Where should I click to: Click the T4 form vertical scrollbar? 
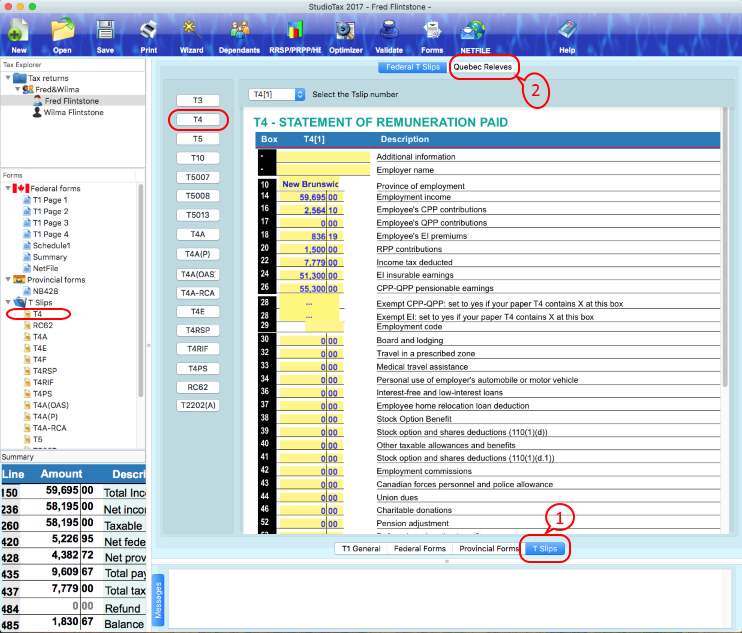724,246
